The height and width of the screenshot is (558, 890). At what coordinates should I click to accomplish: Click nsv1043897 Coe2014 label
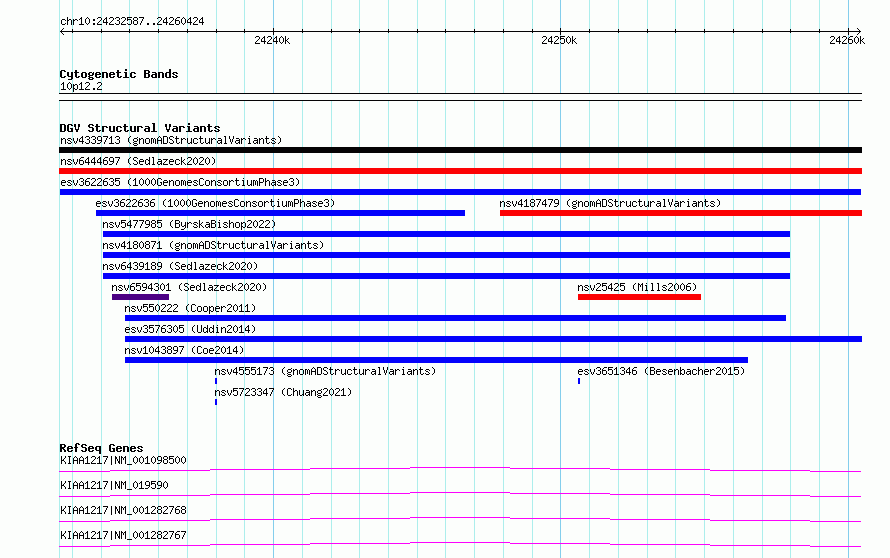(x=184, y=350)
